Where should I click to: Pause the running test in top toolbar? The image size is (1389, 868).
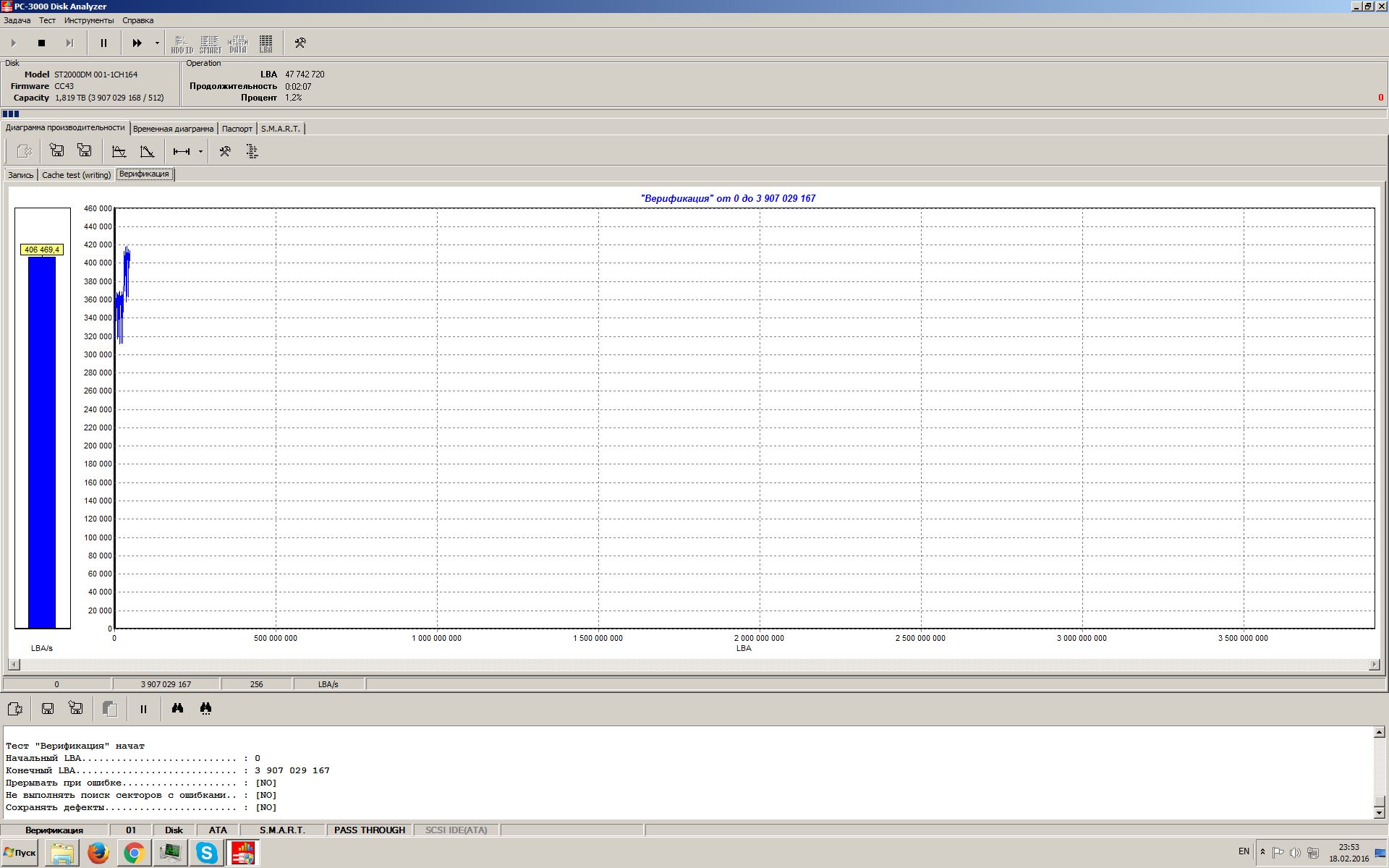click(103, 43)
